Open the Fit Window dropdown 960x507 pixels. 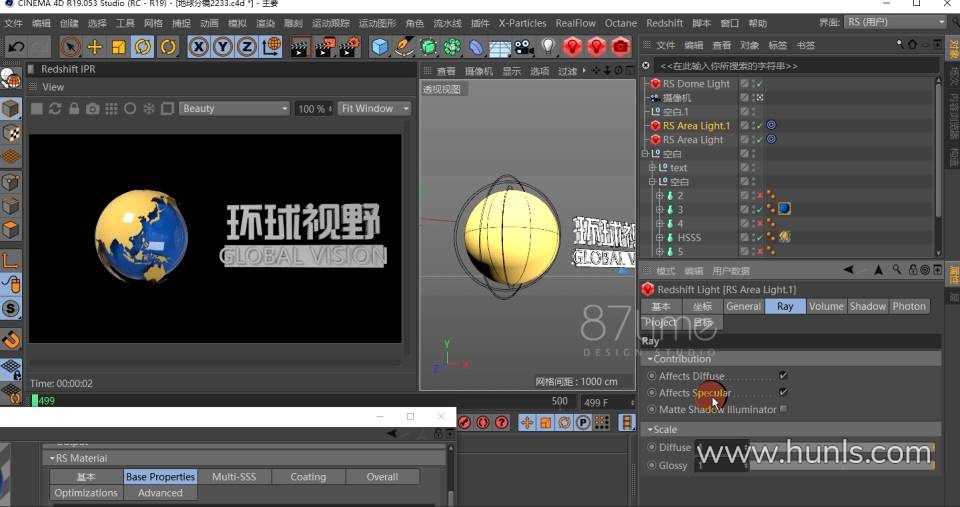[375, 108]
